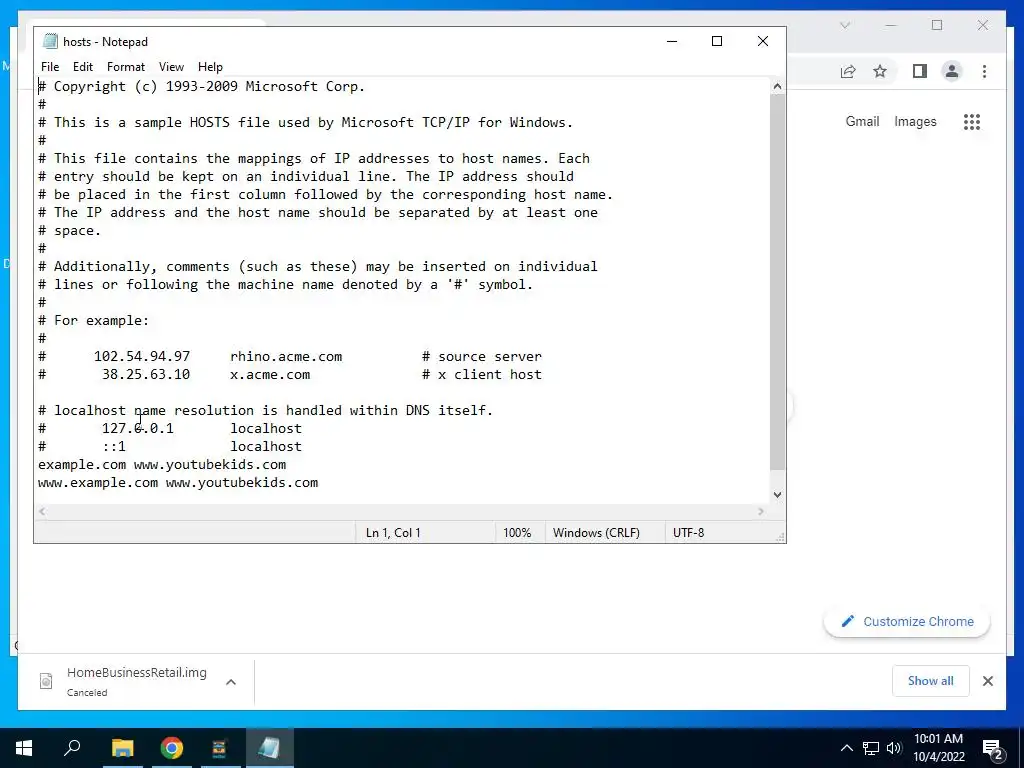Image resolution: width=1024 pixels, height=768 pixels.
Task: Bookmark this page with the star icon
Action: coord(880,71)
